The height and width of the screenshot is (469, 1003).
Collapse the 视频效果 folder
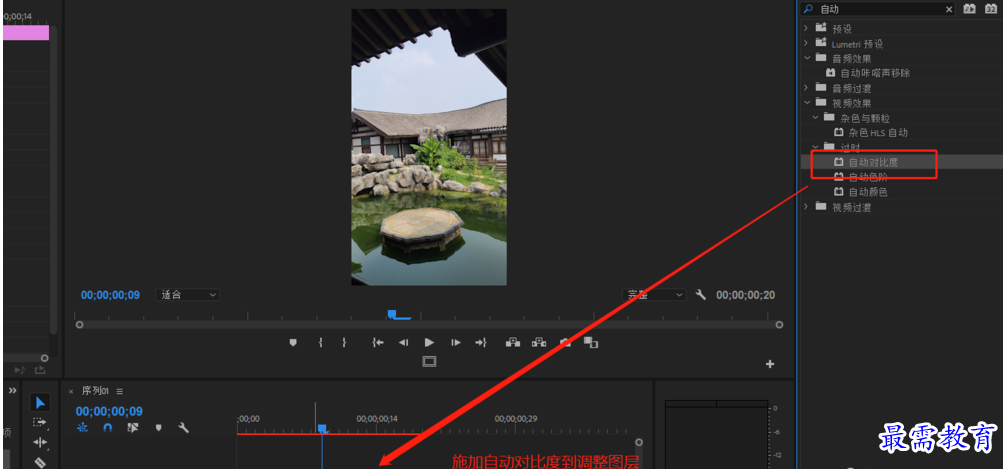click(x=806, y=102)
